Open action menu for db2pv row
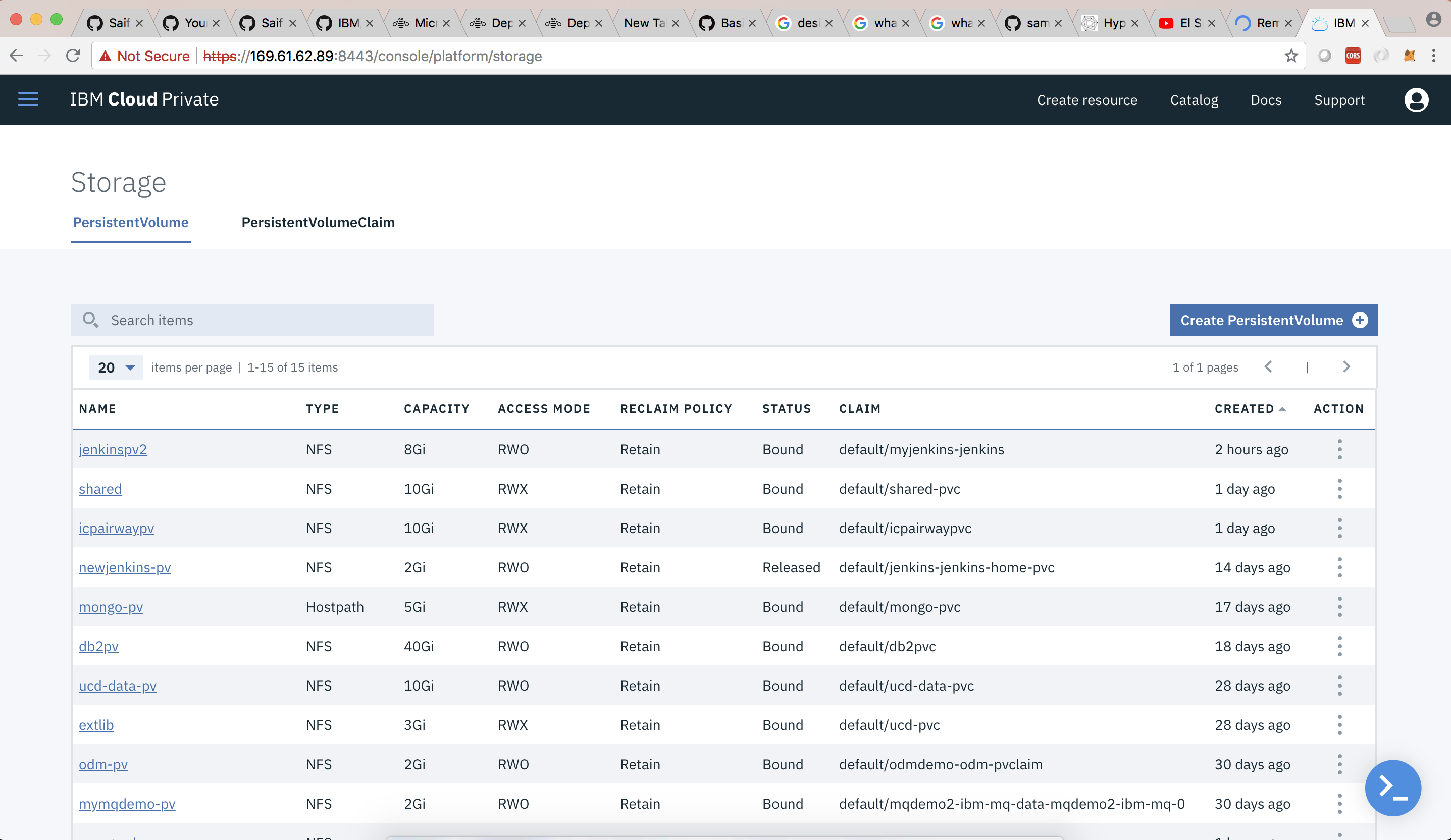This screenshot has height=840, width=1451. coord(1339,646)
